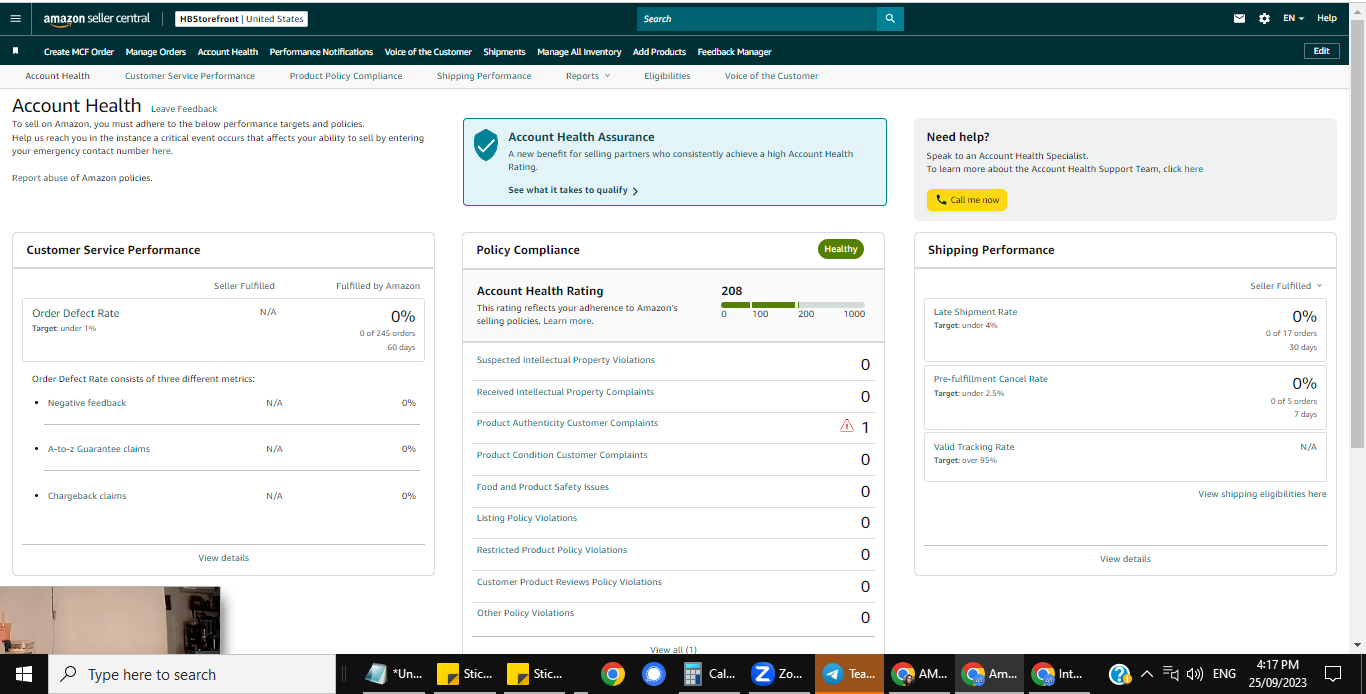Open the hamburger navigation menu
The width and height of the screenshot is (1366, 694).
[15, 18]
